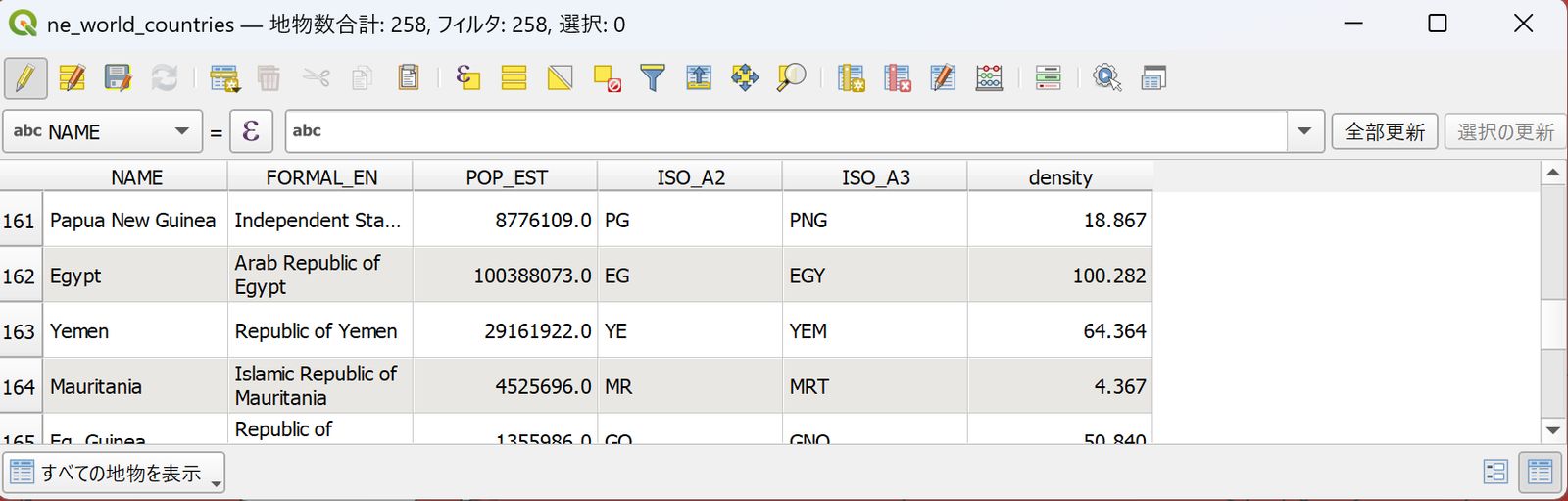Select row number 161
This screenshot has width=1568, height=501.
21,221
